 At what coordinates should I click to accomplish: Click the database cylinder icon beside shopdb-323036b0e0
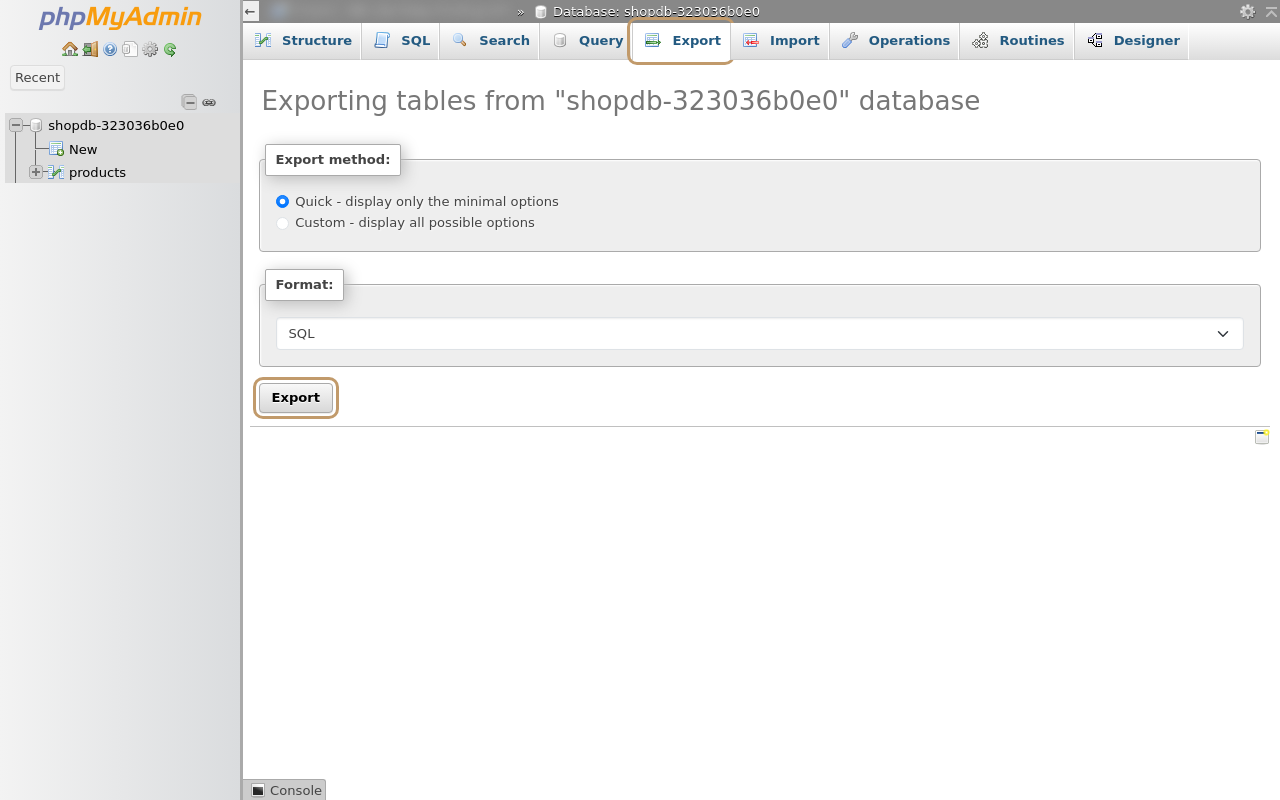tap(36, 125)
